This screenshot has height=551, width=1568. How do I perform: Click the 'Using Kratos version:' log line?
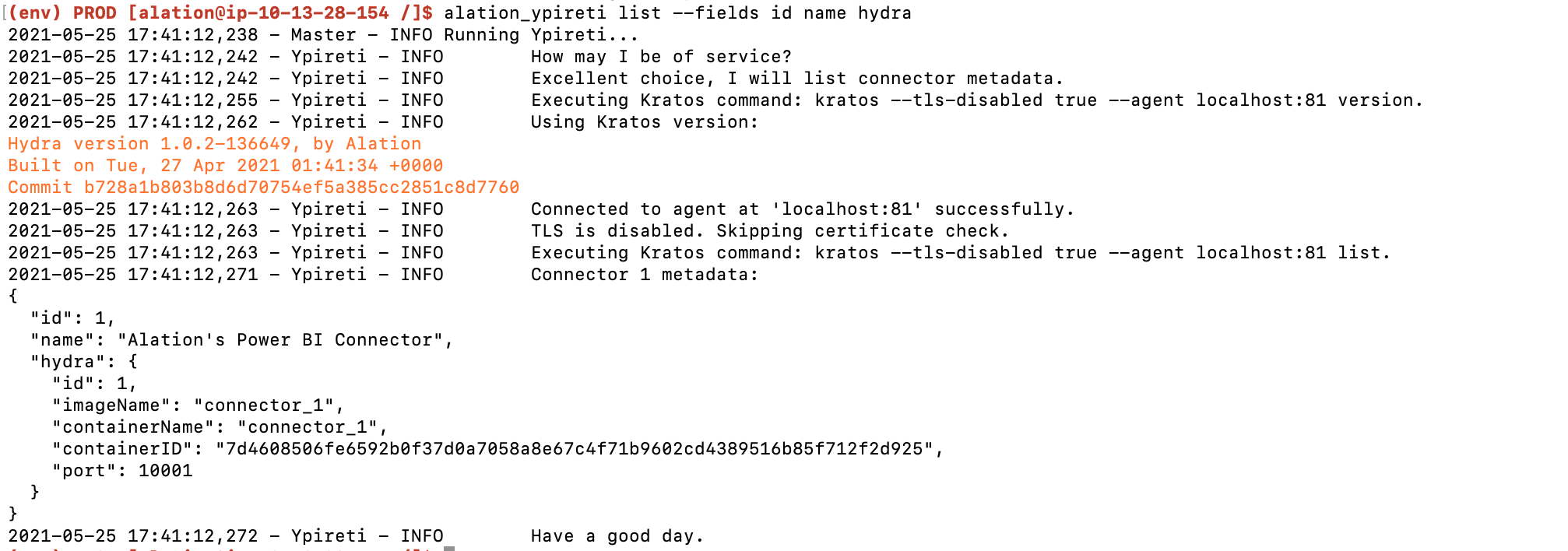tap(645, 122)
